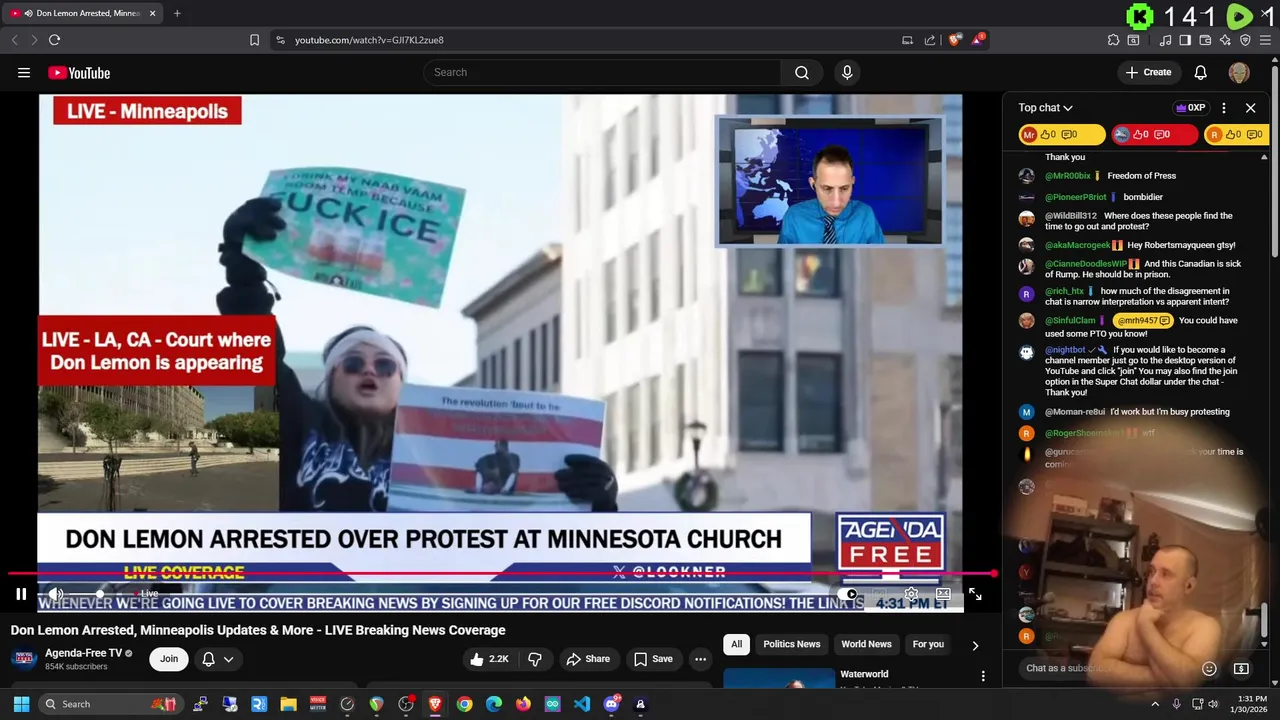1280x720 pixels.
Task: Open Discord from taskbar
Action: [611, 704]
